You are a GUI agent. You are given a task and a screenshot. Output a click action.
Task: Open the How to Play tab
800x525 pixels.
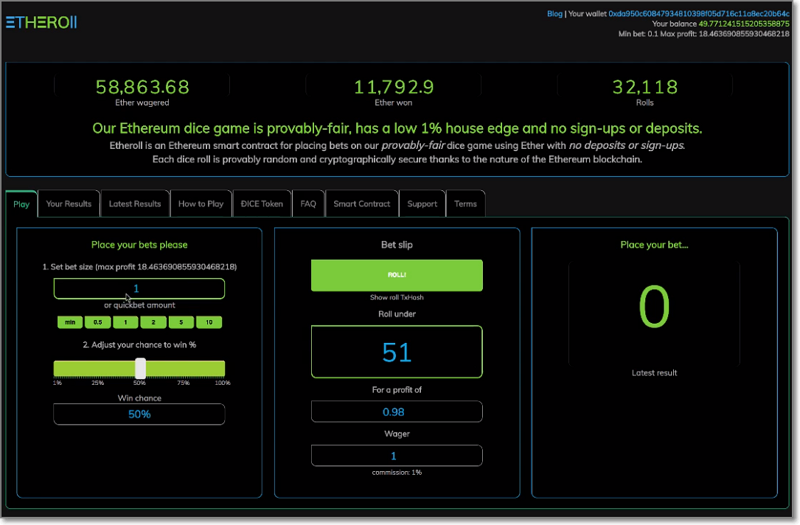coord(201,204)
